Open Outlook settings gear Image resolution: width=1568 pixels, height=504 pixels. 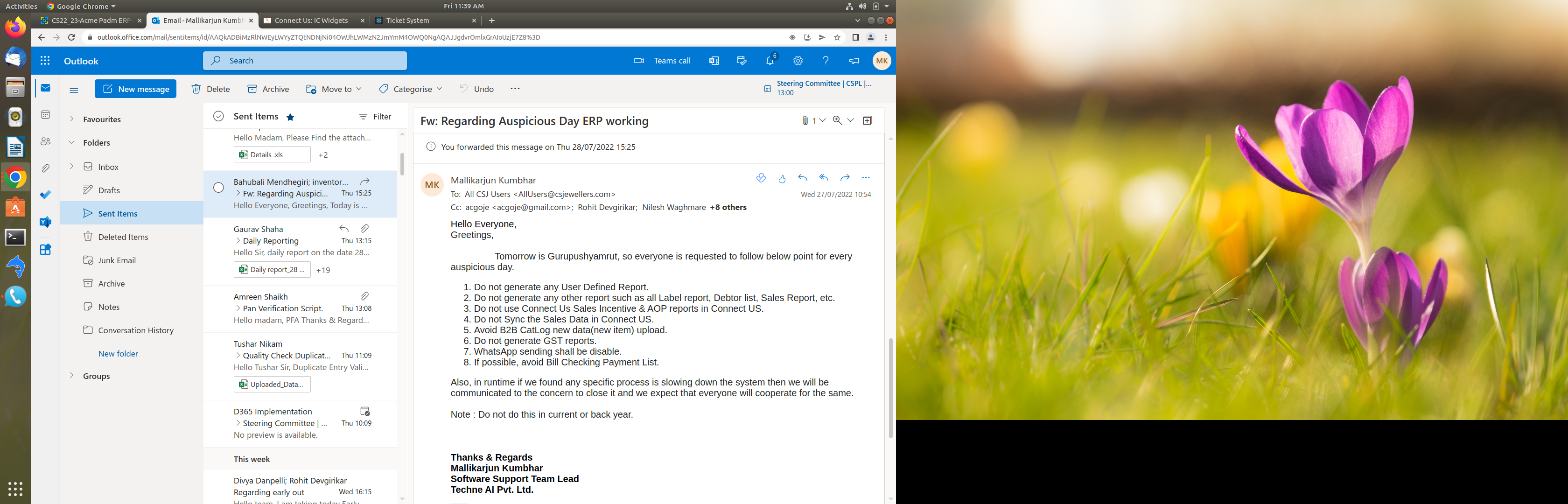(x=798, y=61)
